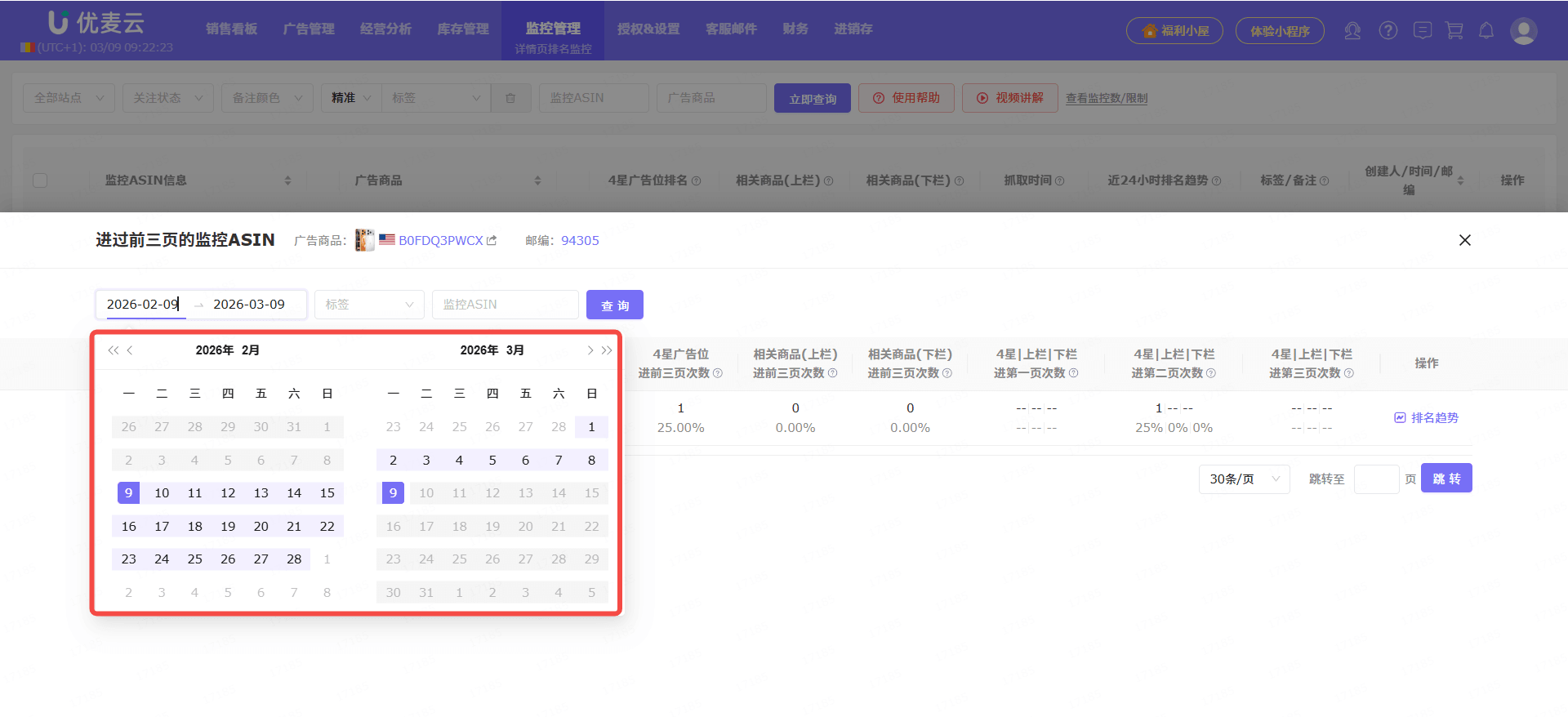
Task: Go to next month in date picker
Action: click(590, 350)
